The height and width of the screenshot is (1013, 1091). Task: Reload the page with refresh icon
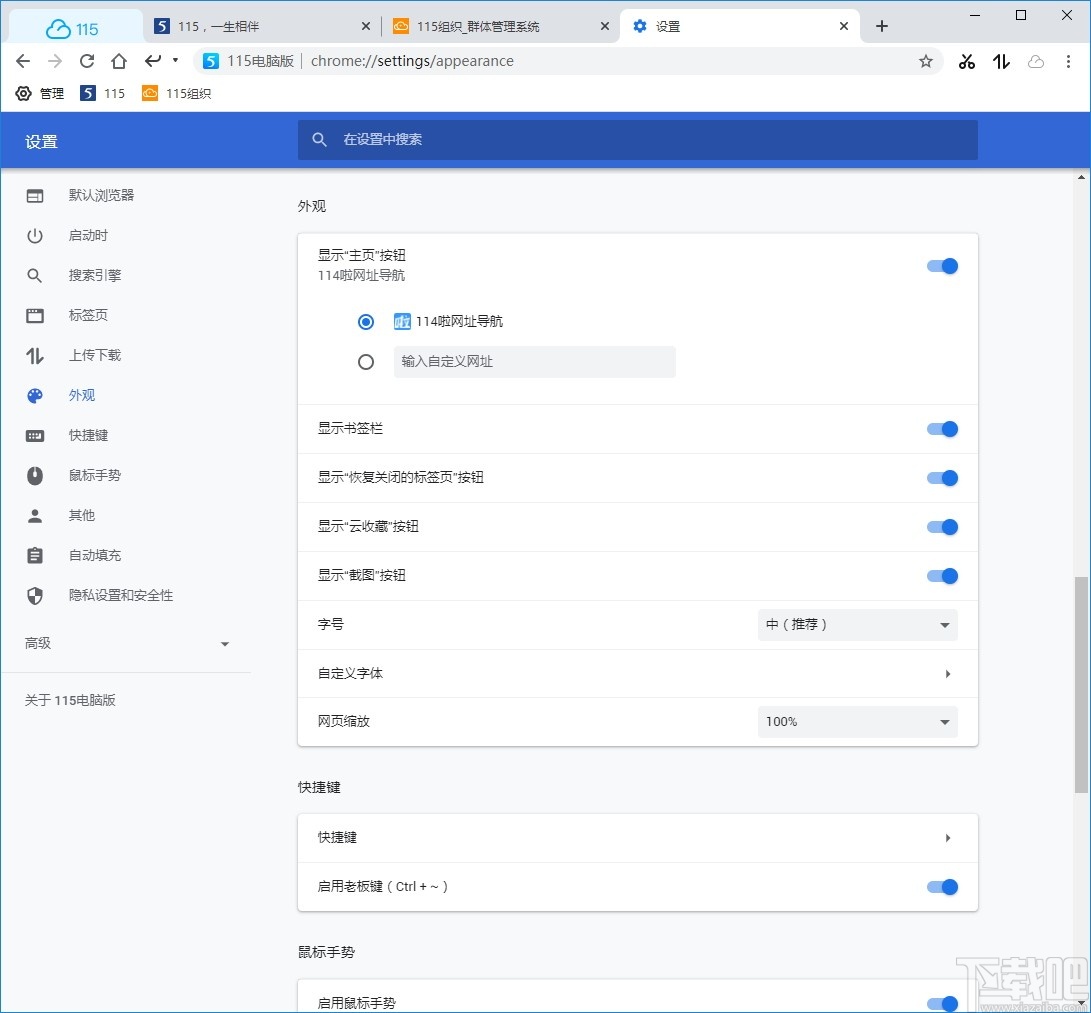(87, 61)
